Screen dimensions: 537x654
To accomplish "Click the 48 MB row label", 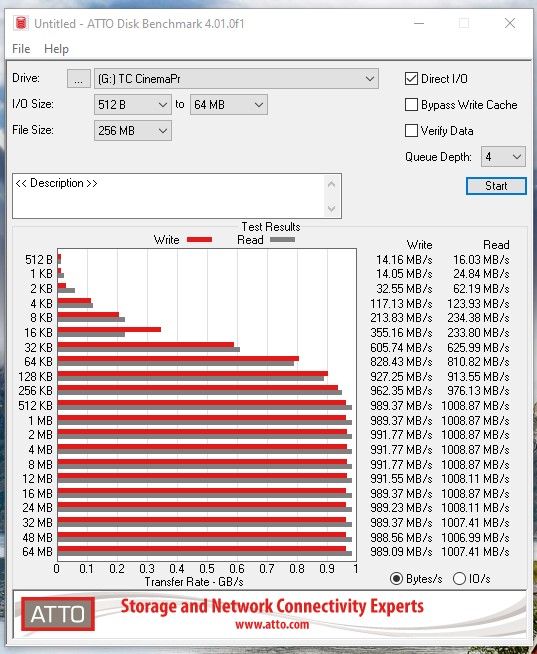I will [x=38, y=537].
